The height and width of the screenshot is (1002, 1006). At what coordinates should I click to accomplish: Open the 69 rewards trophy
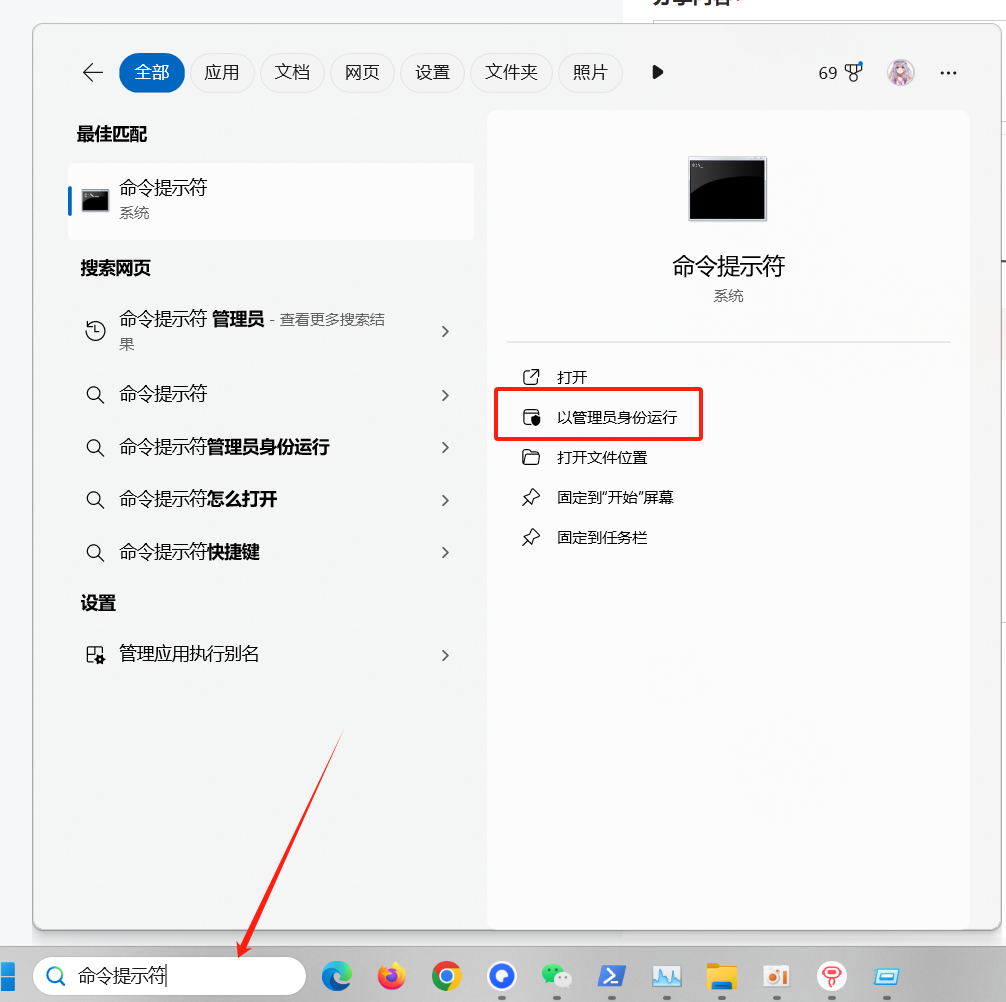click(840, 72)
